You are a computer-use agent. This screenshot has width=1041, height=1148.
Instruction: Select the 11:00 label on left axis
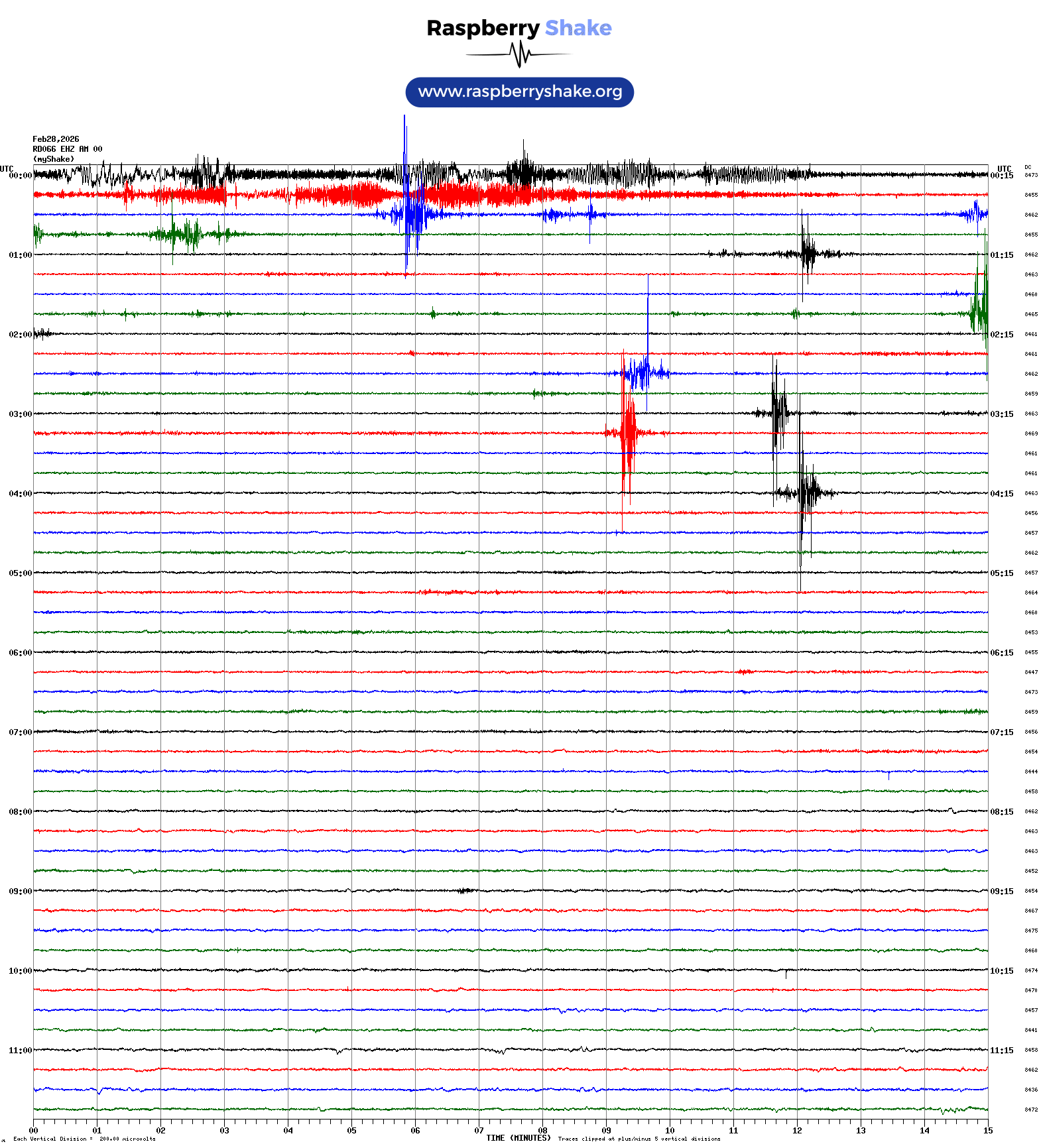coord(20,1051)
